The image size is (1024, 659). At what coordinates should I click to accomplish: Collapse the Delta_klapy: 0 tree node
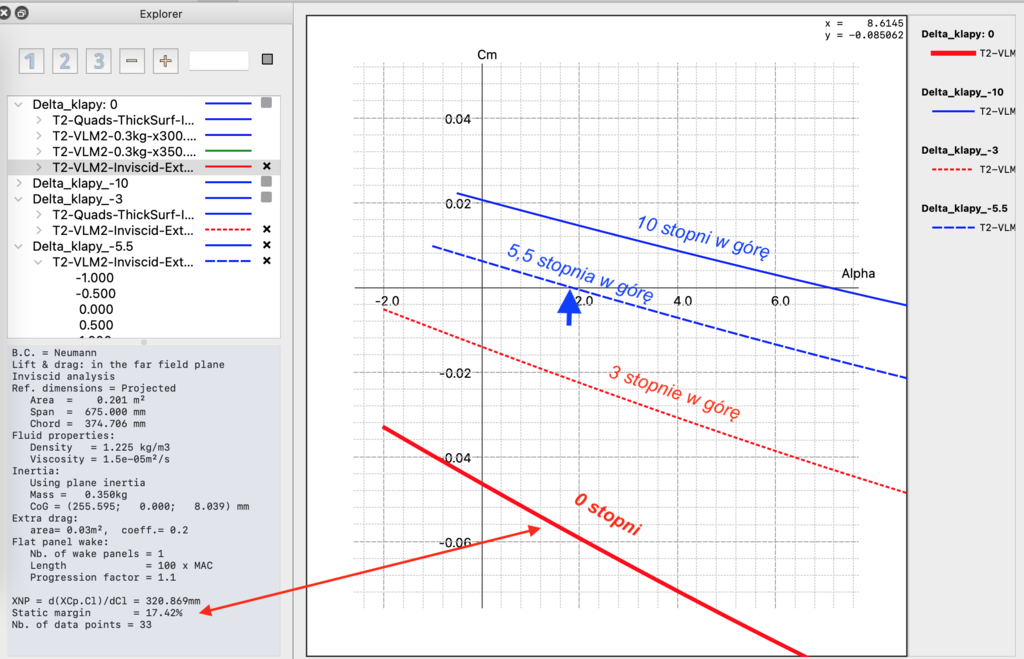click(19, 104)
